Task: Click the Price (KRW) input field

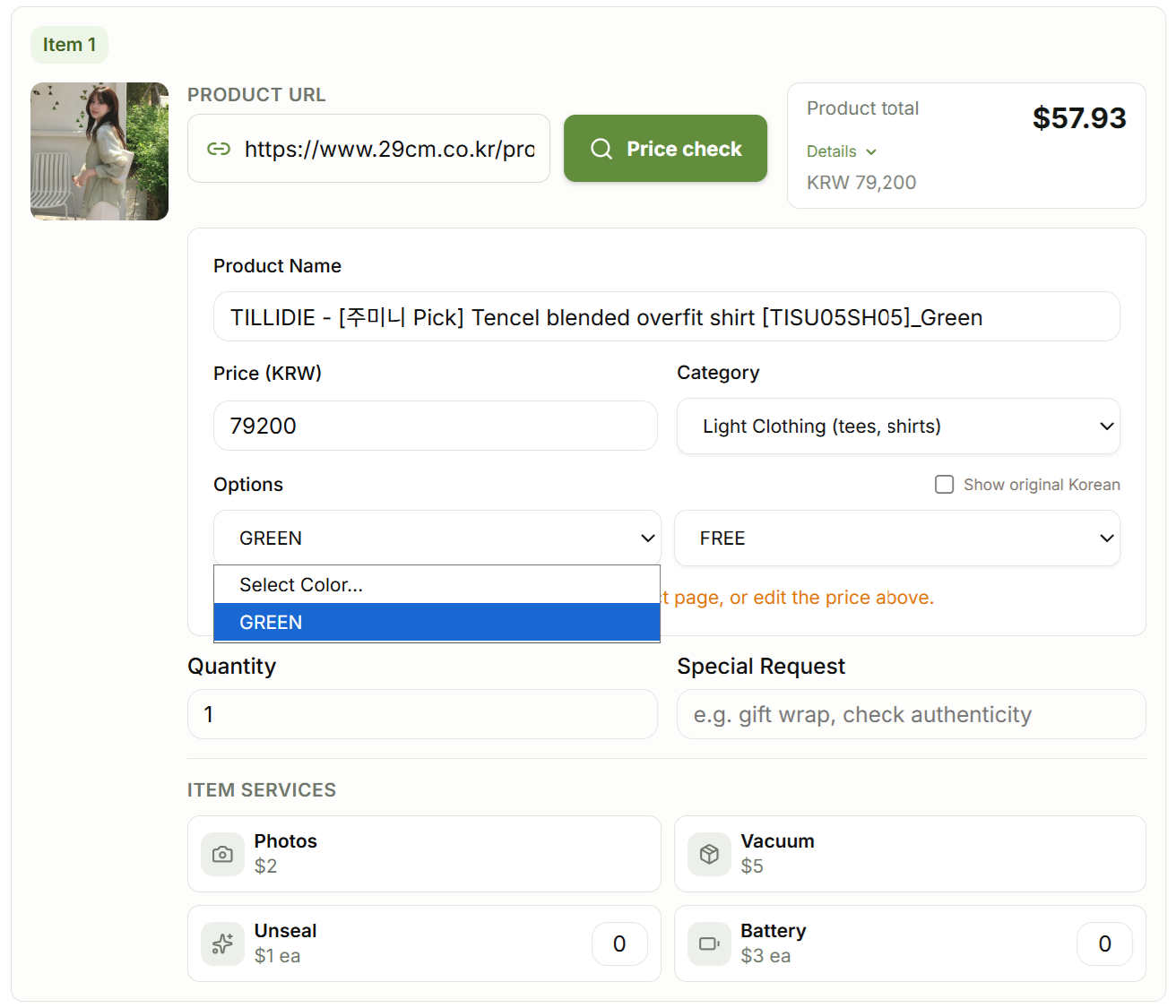Action: 436,426
